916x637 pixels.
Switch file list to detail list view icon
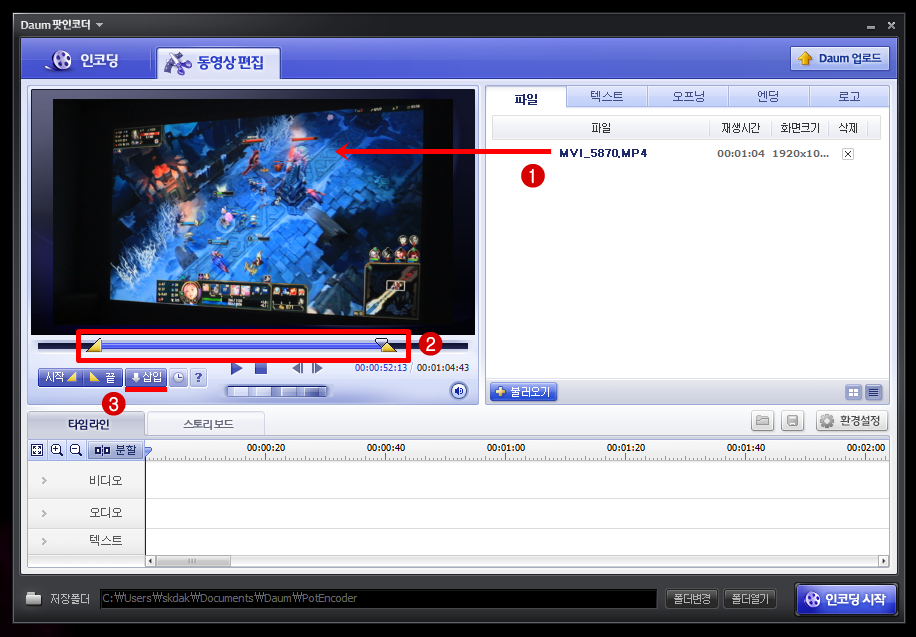click(873, 393)
